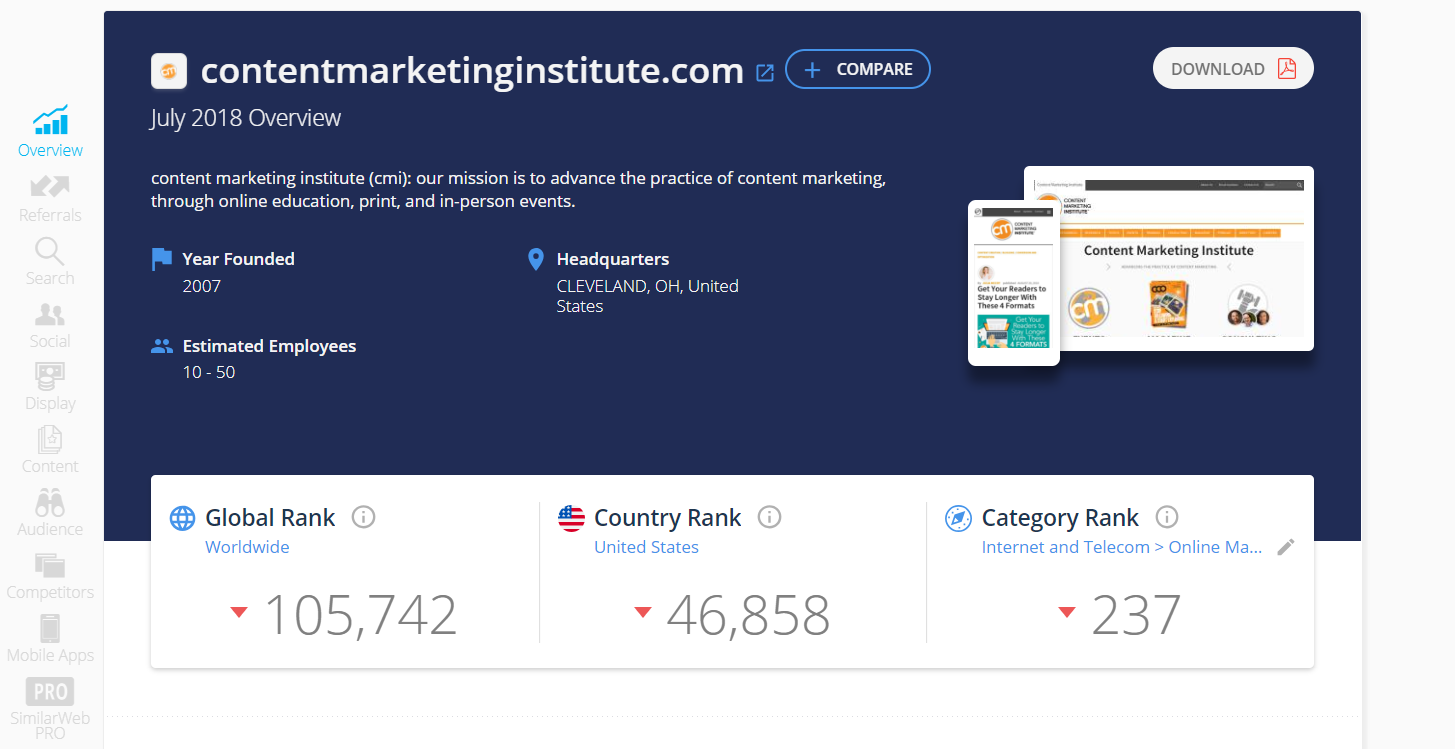Go to Referrals in the sidebar
The width and height of the screenshot is (1455, 749).
click(50, 197)
